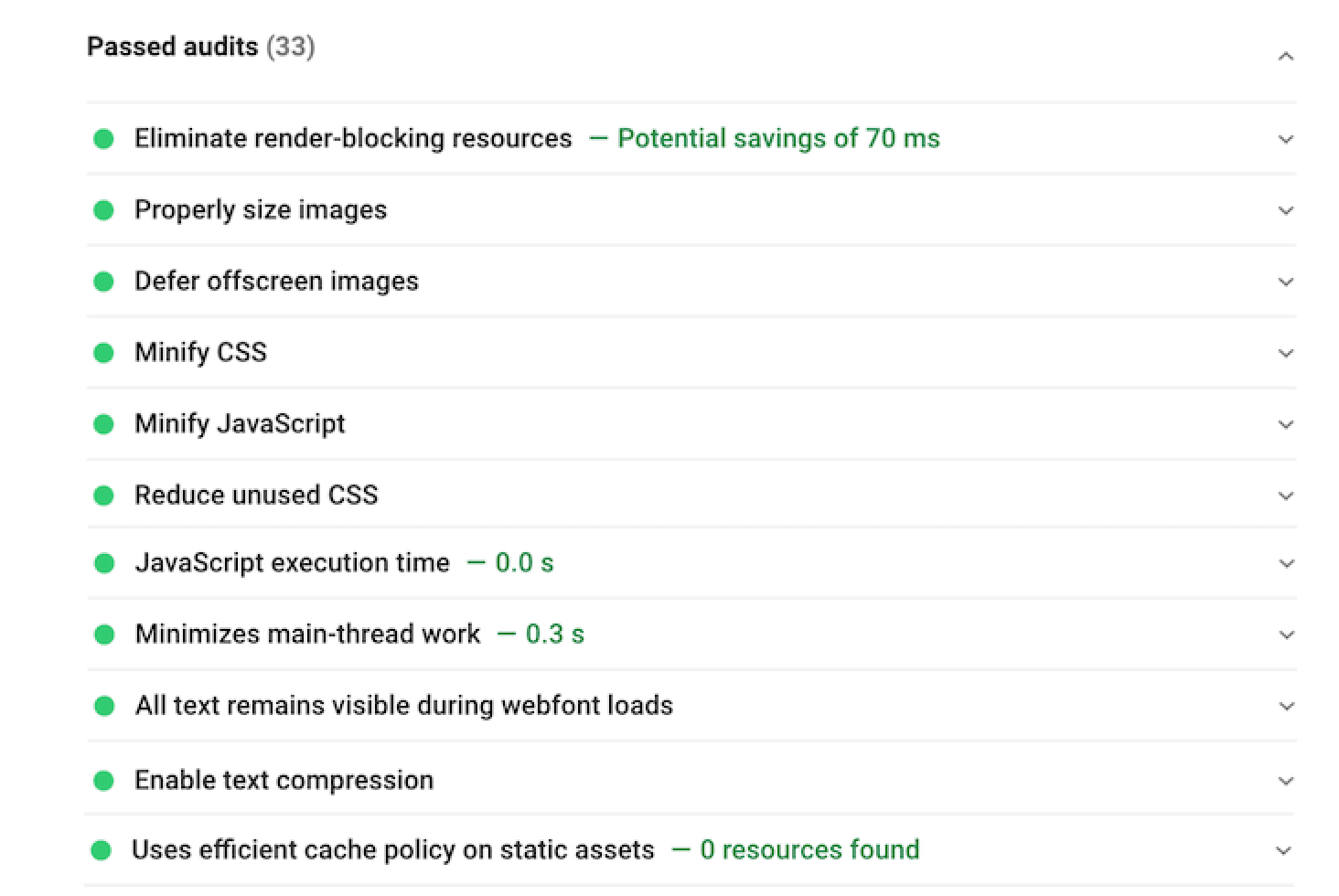Click the green dot next to Properly size images
This screenshot has height=896, width=1339.
pyautogui.click(x=103, y=210)
